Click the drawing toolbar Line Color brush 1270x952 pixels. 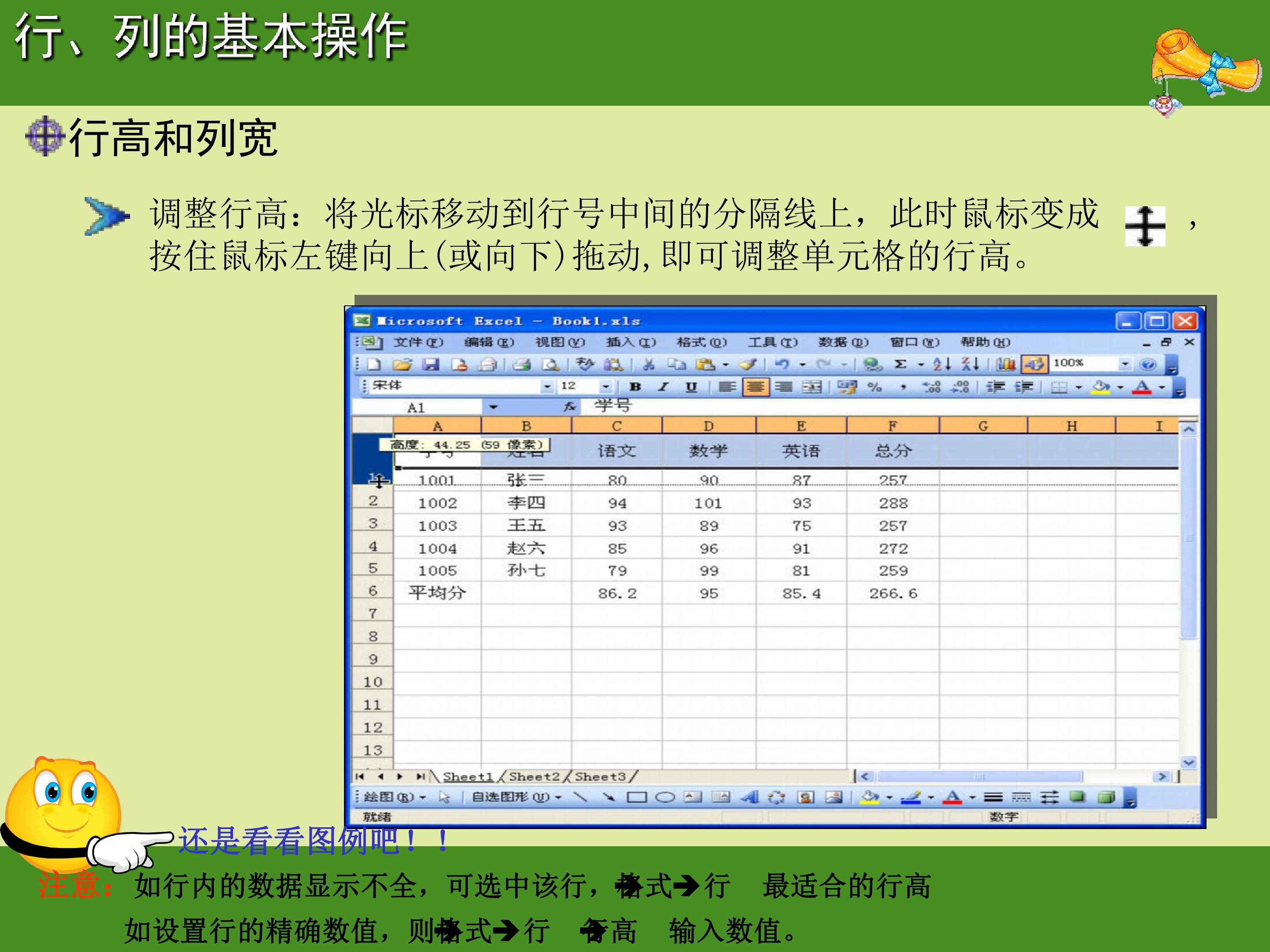(911, 797)
